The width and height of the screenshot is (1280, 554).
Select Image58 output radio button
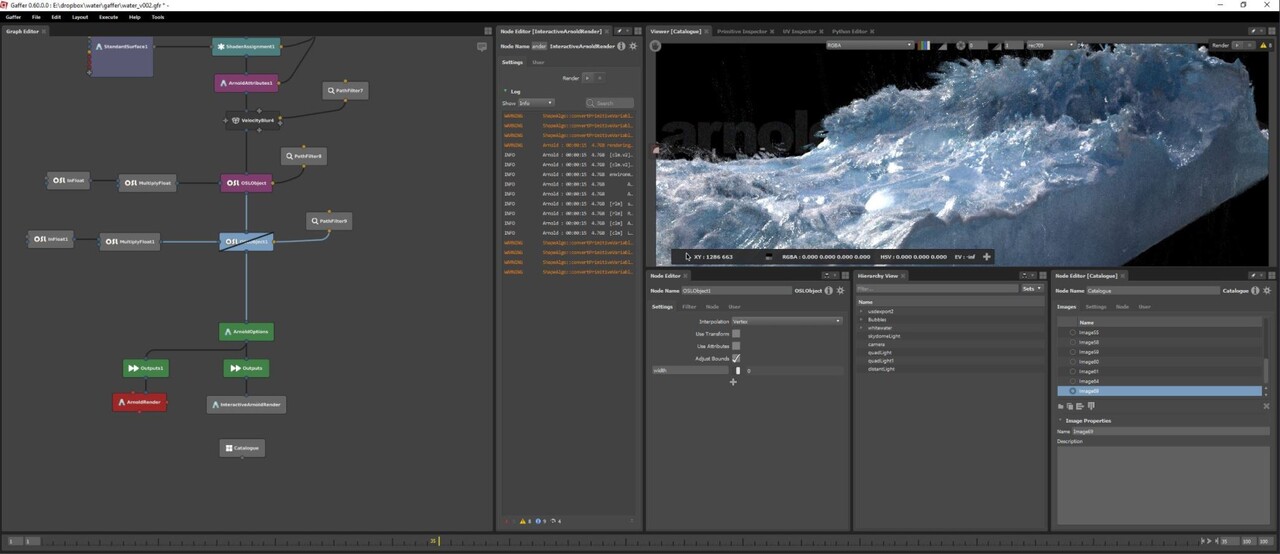tap(1073, 342)
